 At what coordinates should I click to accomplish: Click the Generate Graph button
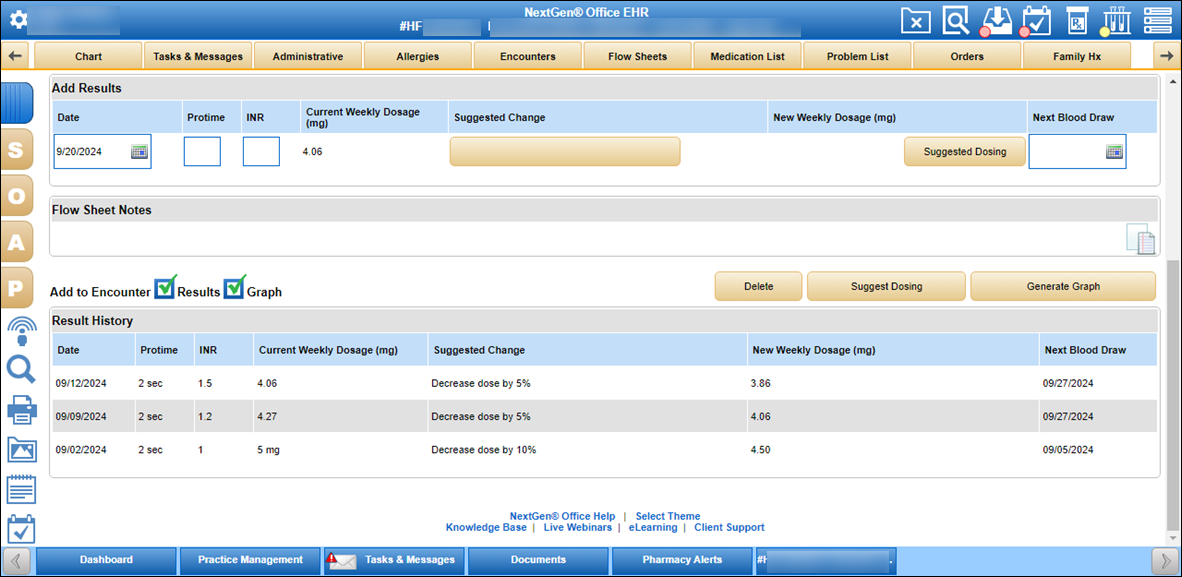click(x=1062, y=286)
